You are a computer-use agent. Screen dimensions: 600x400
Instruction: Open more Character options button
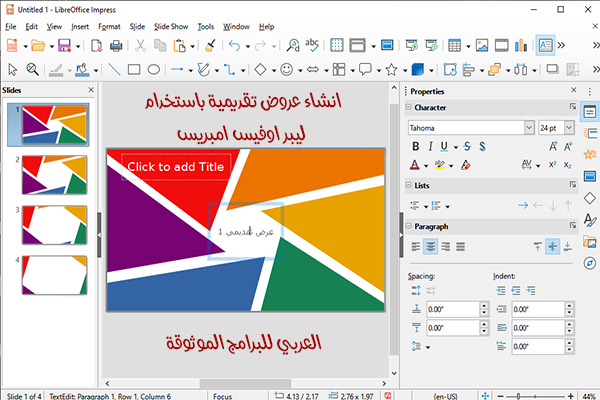[572, 107]
